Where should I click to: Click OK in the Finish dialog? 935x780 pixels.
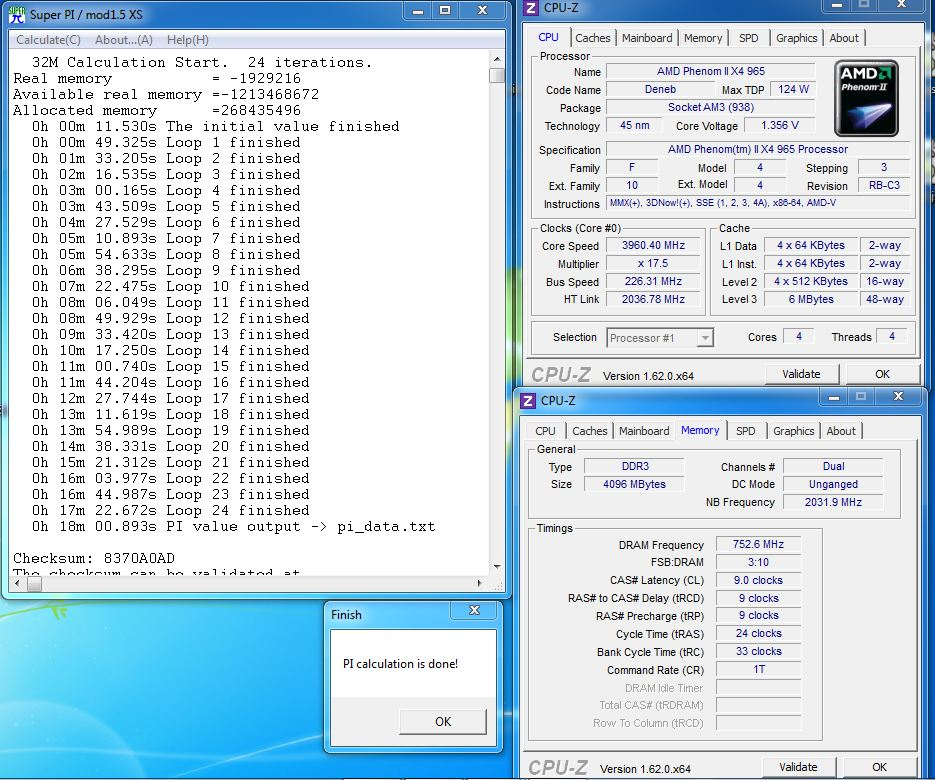[x=443, y=722]
